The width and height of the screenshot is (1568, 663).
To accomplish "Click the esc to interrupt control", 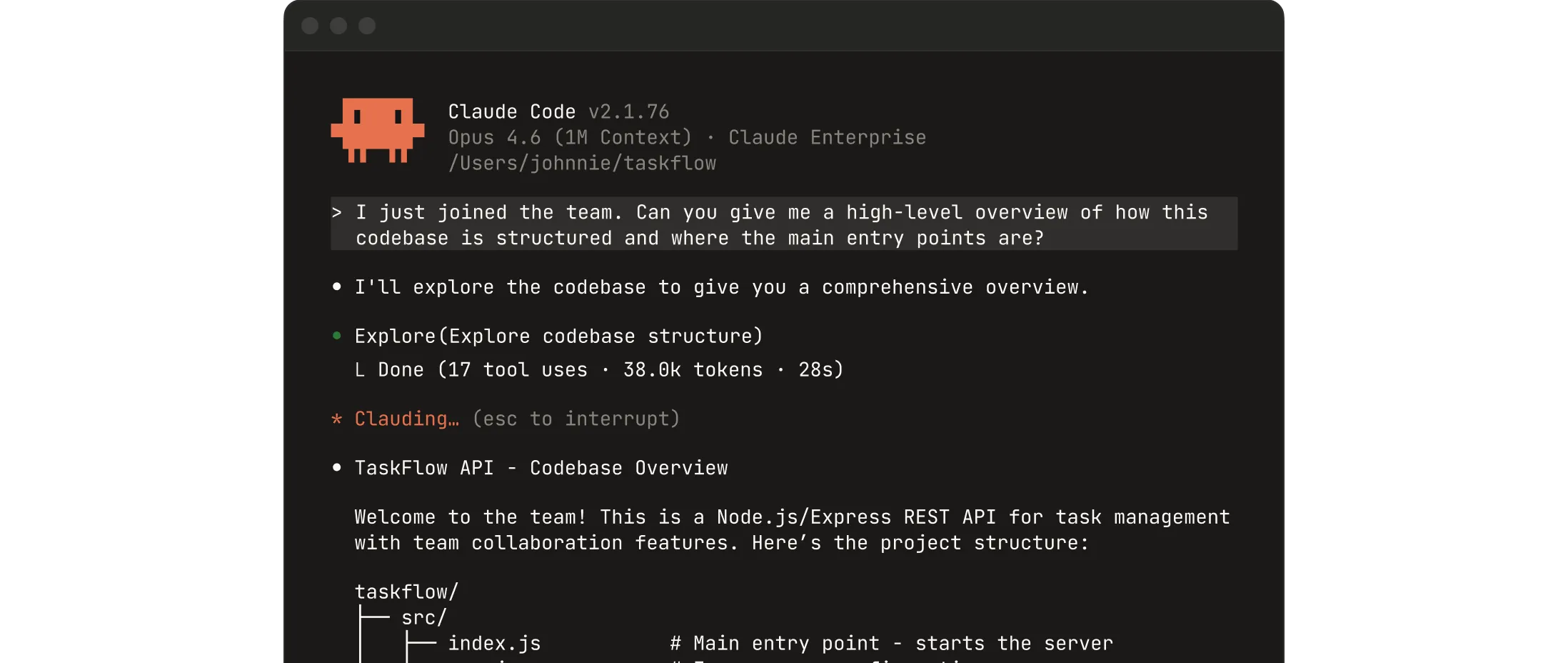I will (x=576, y=419).
